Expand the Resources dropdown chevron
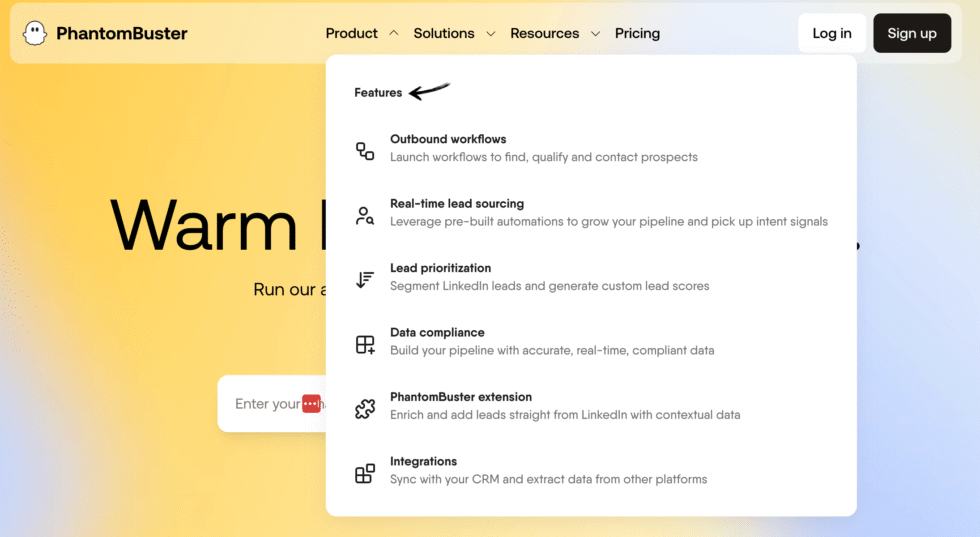Screen dimensions: 980x537 pyautogui.click(x=595, y=33)
